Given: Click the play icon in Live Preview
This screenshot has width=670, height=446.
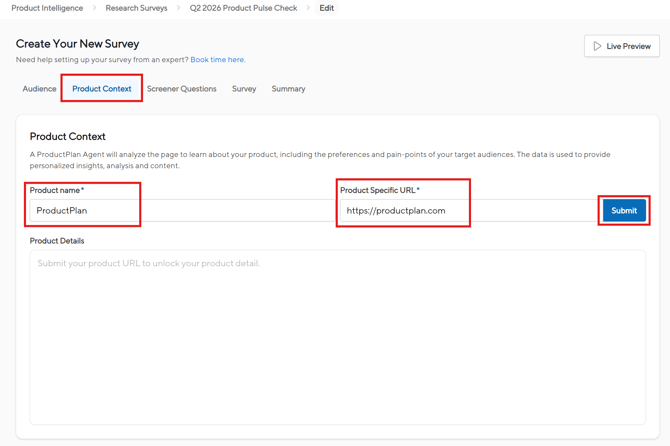Looking at the screenshot, I should (x=597, y=46).
